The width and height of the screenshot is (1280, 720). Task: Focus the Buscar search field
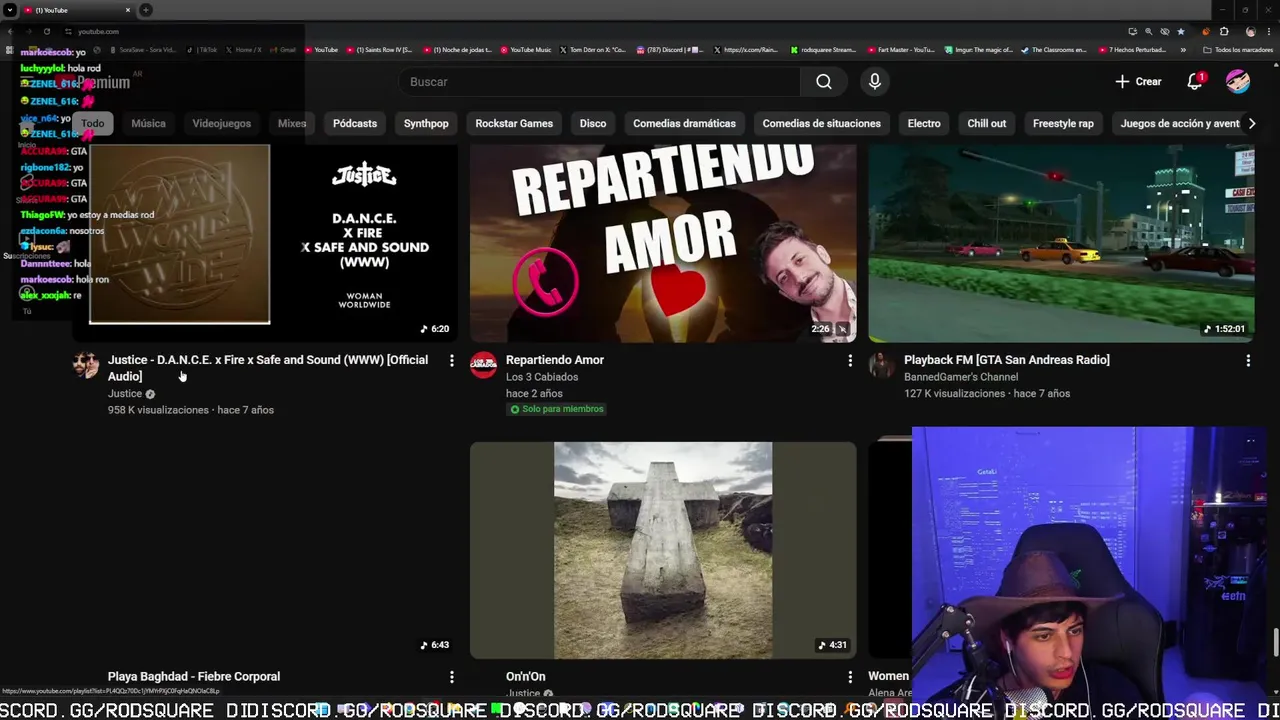tap(600, 82)
